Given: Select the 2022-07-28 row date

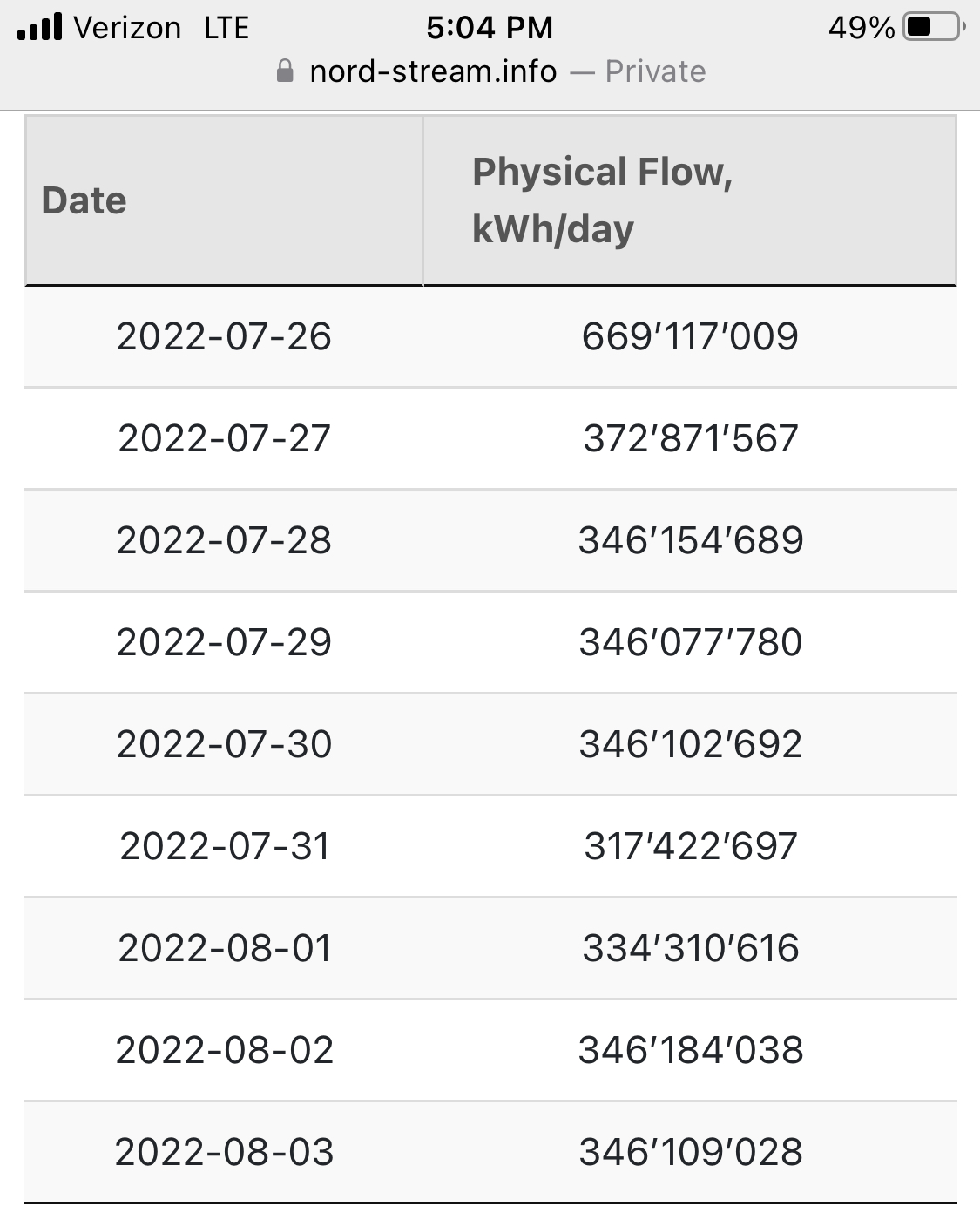Looking at the screenshot, I should pos(224,540).
